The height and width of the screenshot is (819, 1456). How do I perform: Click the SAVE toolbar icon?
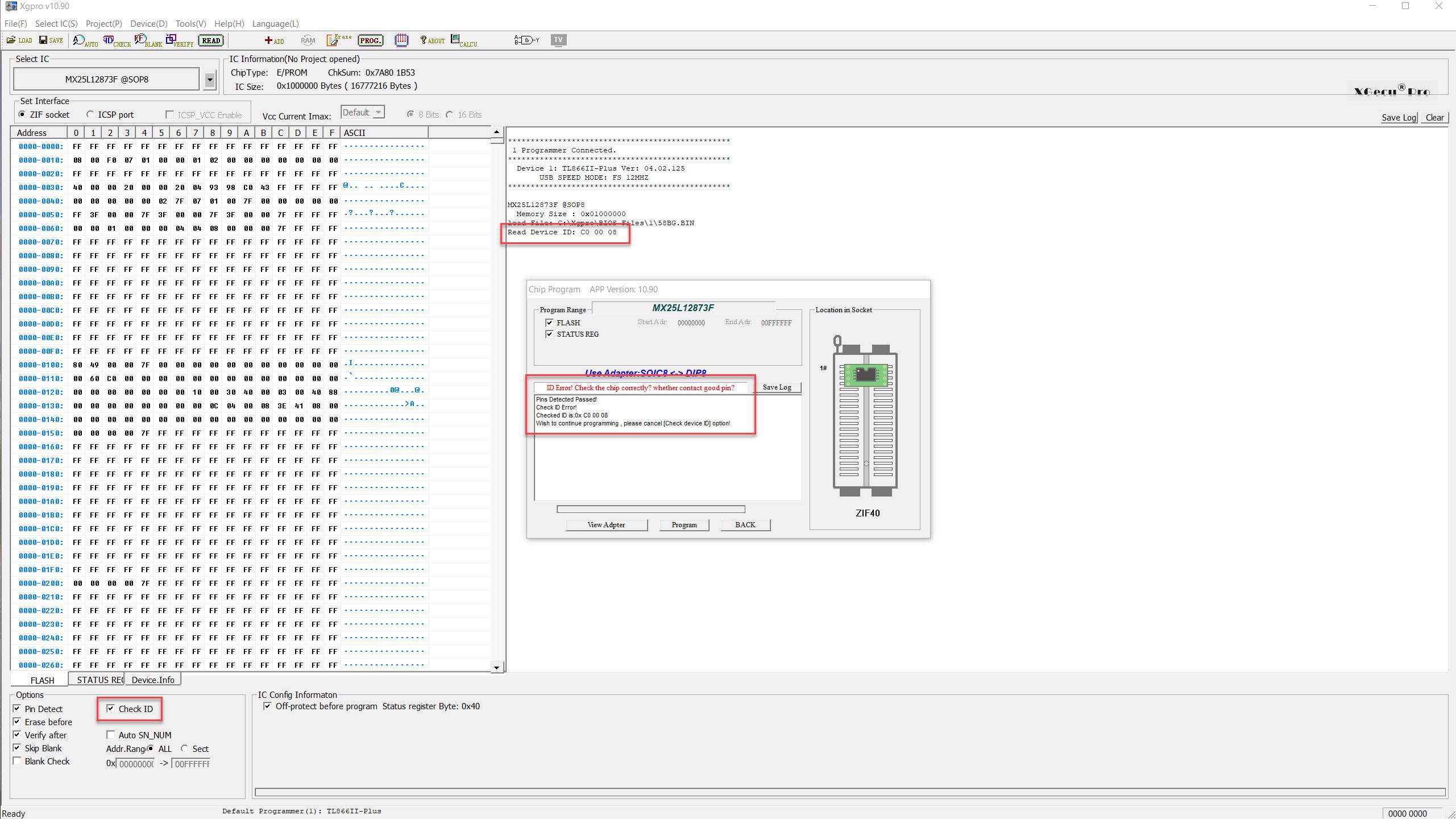pos(51,40)
